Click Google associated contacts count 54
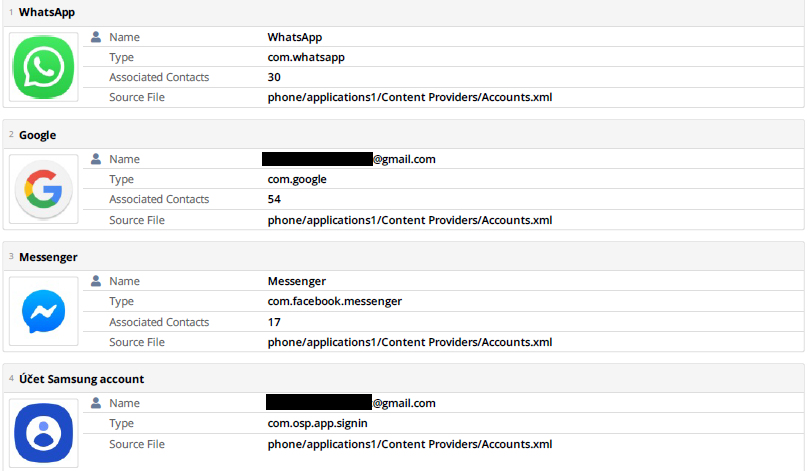Image resolution: width=805 pixels, height=471 pixels. tap(274, 199)
